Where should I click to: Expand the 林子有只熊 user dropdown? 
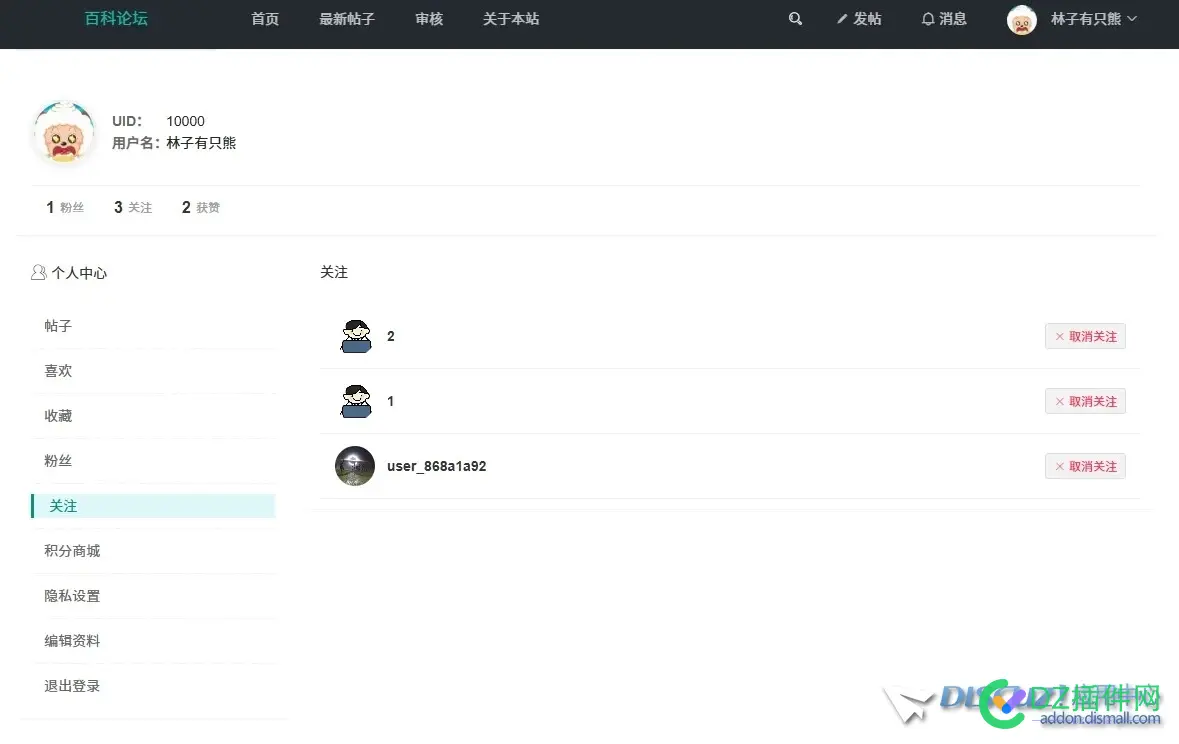[1094, 19]
